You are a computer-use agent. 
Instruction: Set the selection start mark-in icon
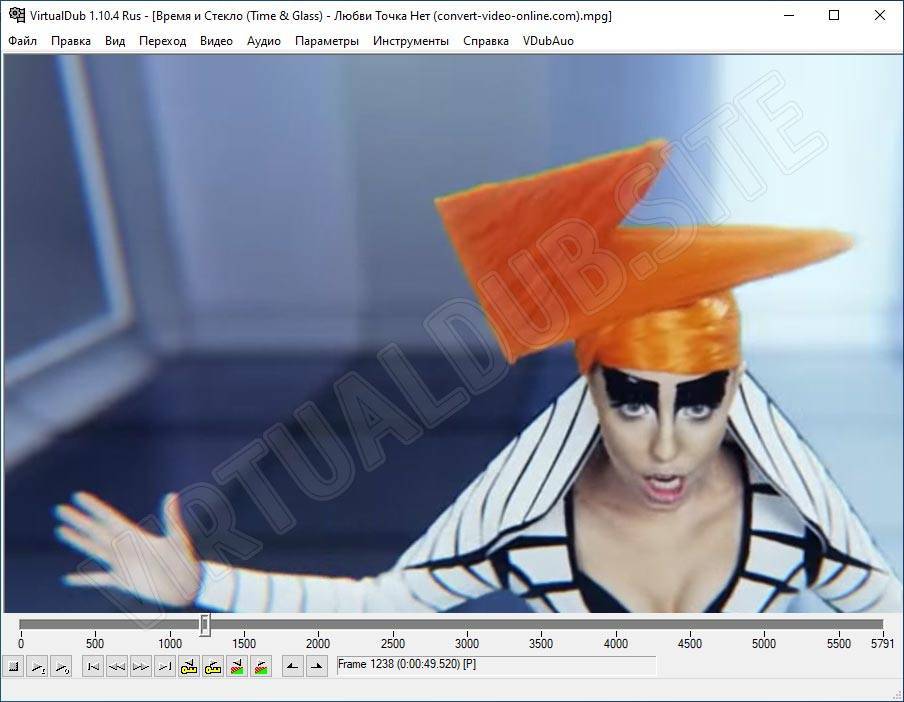[x=292, y=666]
